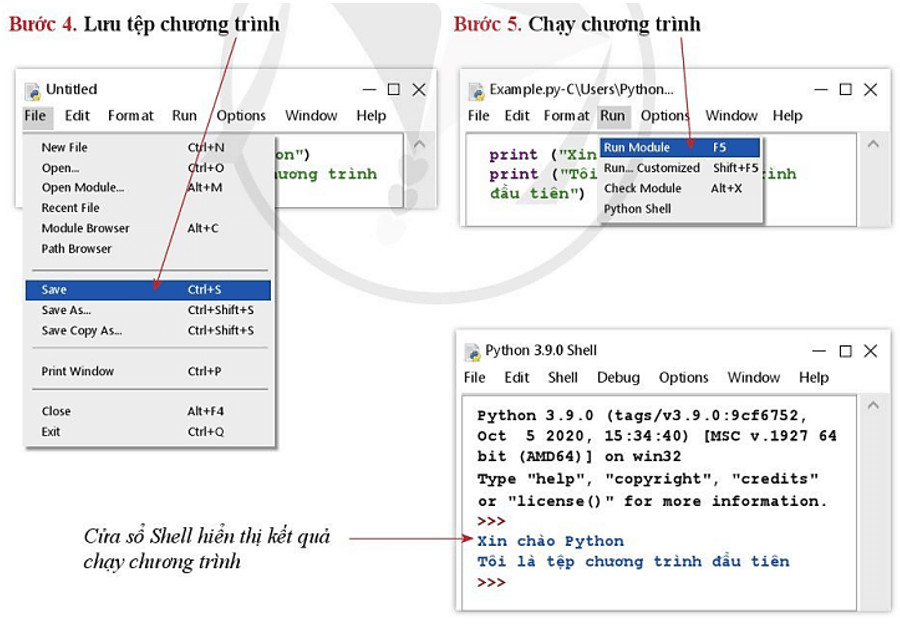Minimize the Untitled window
This screenshot has width=900, height=624.
pos(369,90)
